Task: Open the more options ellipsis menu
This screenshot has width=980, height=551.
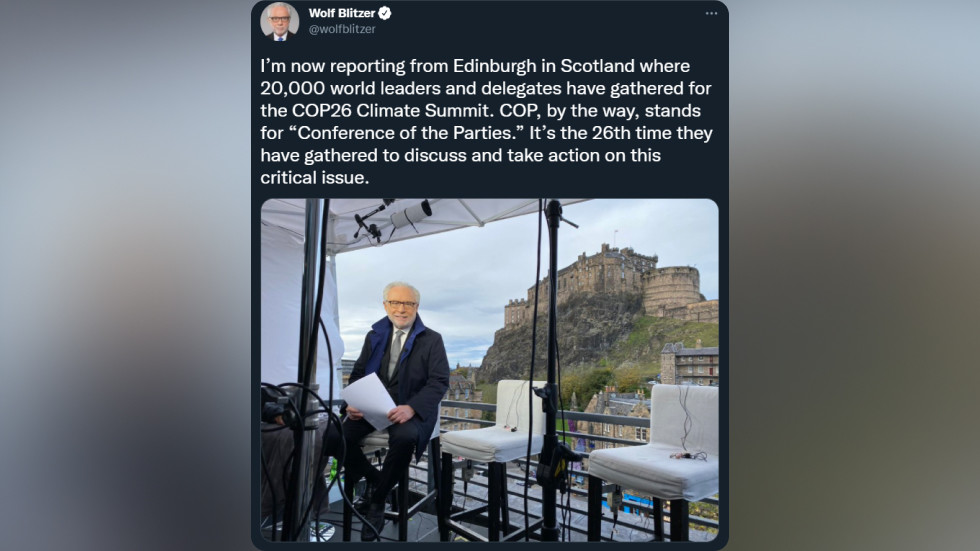Action: [711, 13]
